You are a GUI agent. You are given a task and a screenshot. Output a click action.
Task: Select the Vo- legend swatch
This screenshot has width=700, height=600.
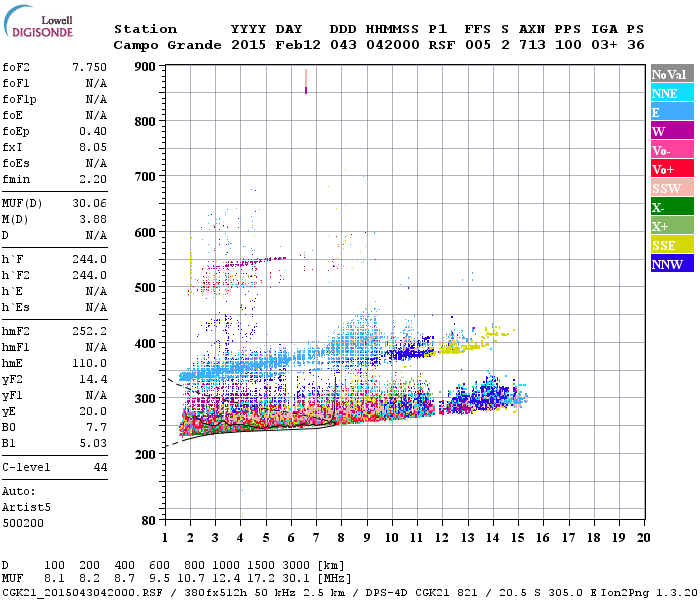point(672,150)
